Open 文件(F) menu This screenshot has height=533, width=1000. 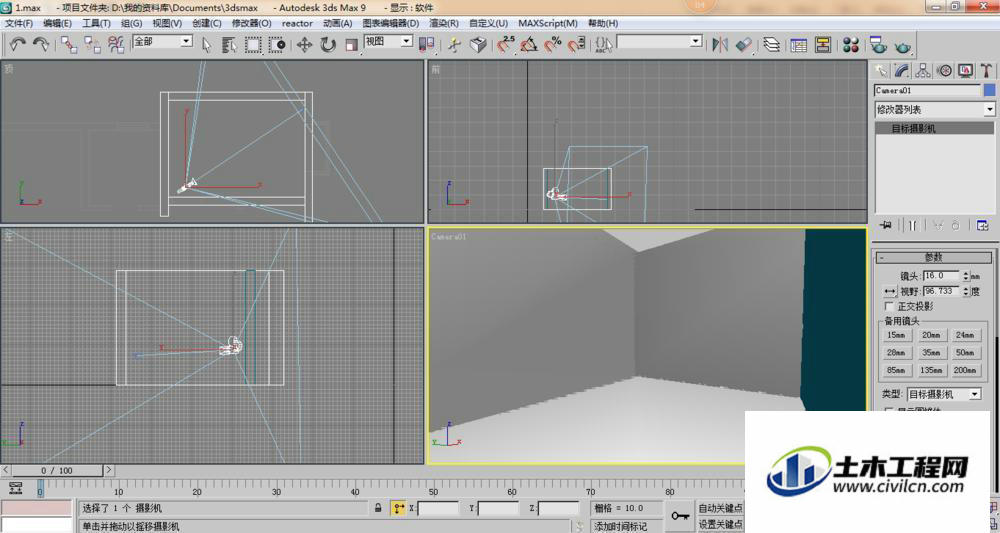(18, 23)
